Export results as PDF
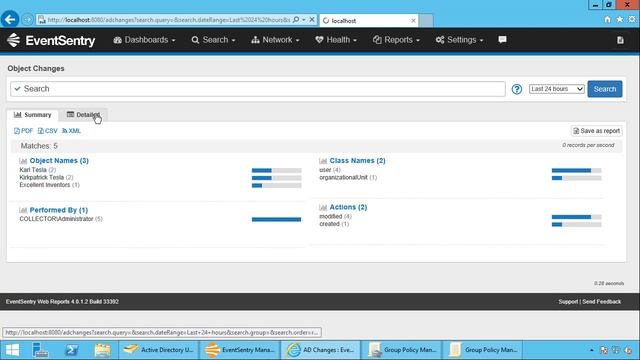The height and width of the screenshot is (360, 640). (23, 131)
